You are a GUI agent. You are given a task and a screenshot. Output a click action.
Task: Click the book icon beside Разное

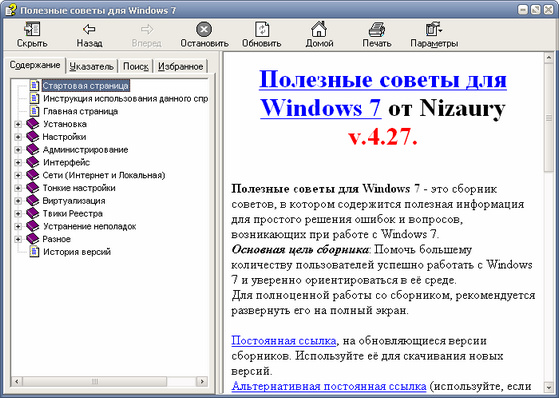32,239
